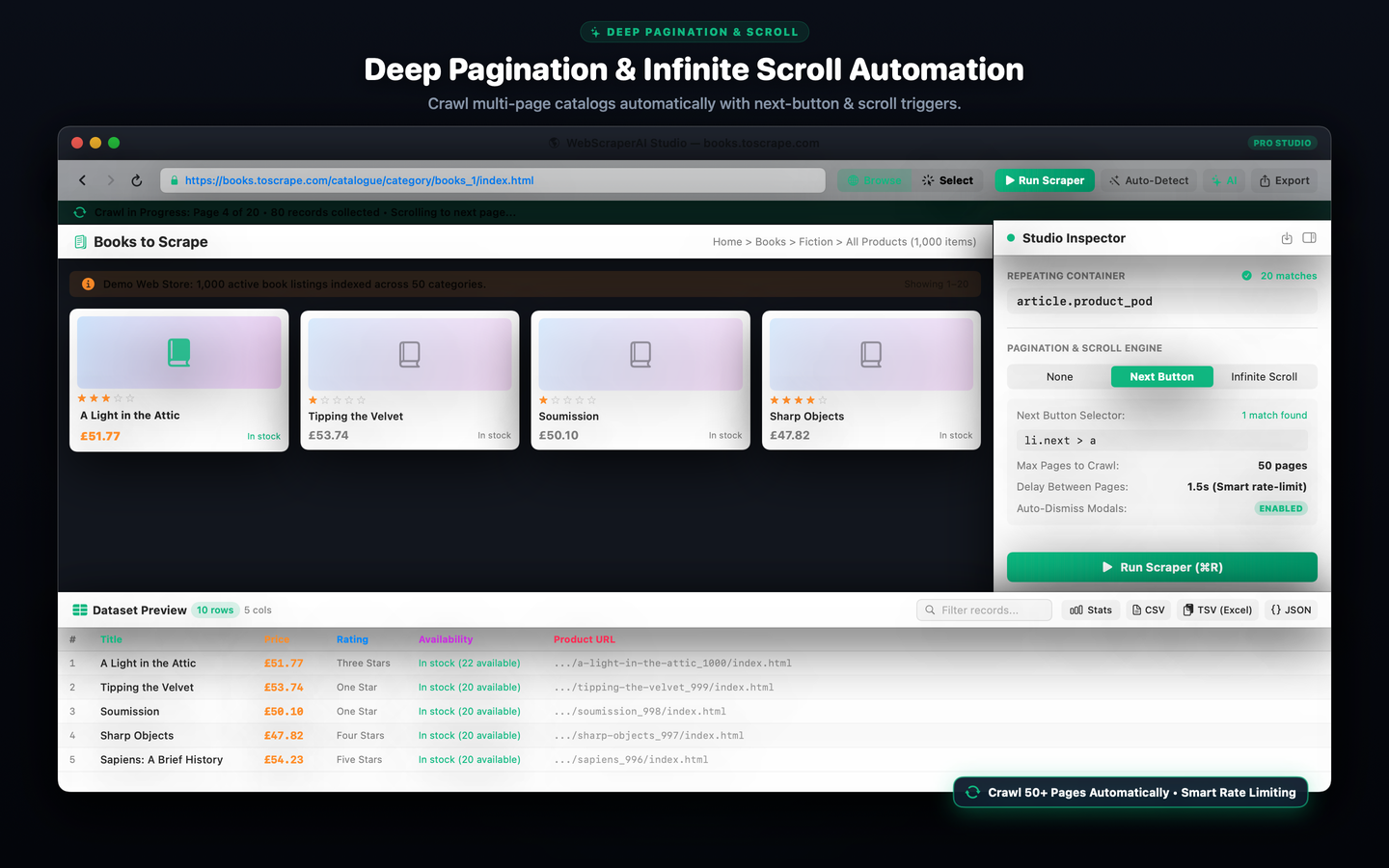Show dataset Stats
Image resolution: width=1389 pixels, height=868 pixels.
1091,610
